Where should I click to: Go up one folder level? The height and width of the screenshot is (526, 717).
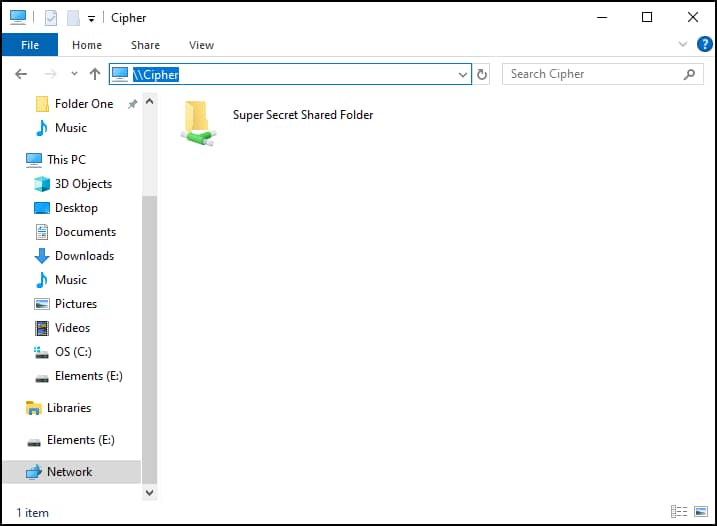click(x=95, y=74)
